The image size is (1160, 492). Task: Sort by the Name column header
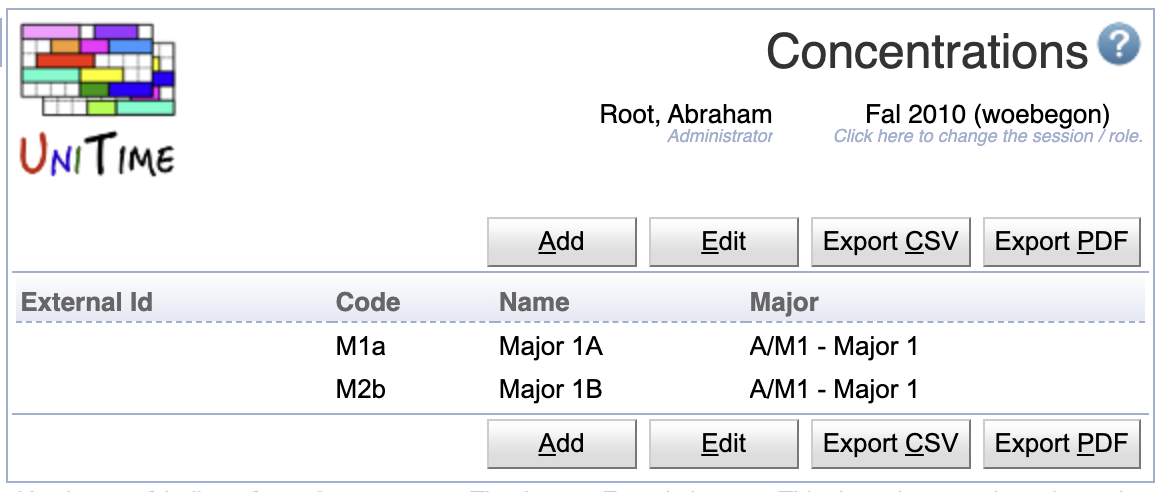(534, 302)
